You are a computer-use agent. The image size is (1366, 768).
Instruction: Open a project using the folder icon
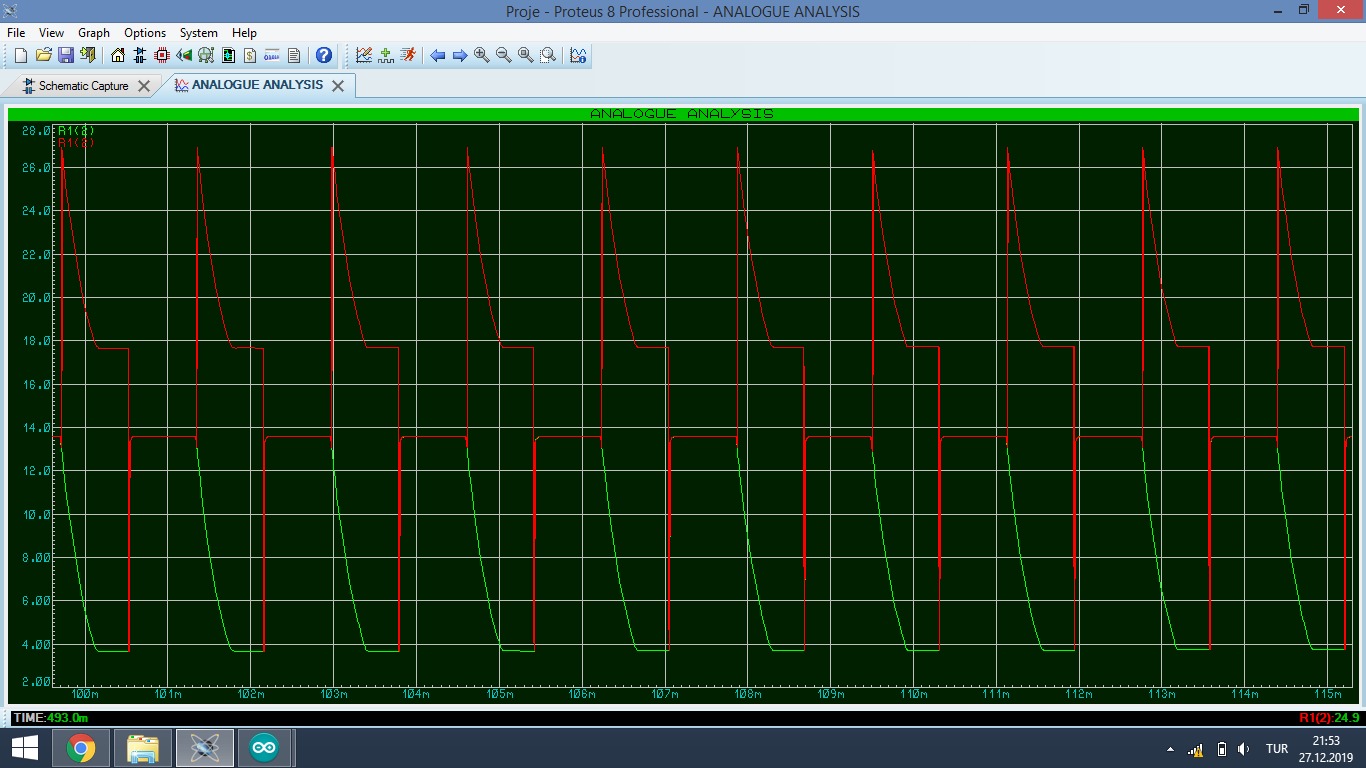pyautogui.click(x=43, y=56)
